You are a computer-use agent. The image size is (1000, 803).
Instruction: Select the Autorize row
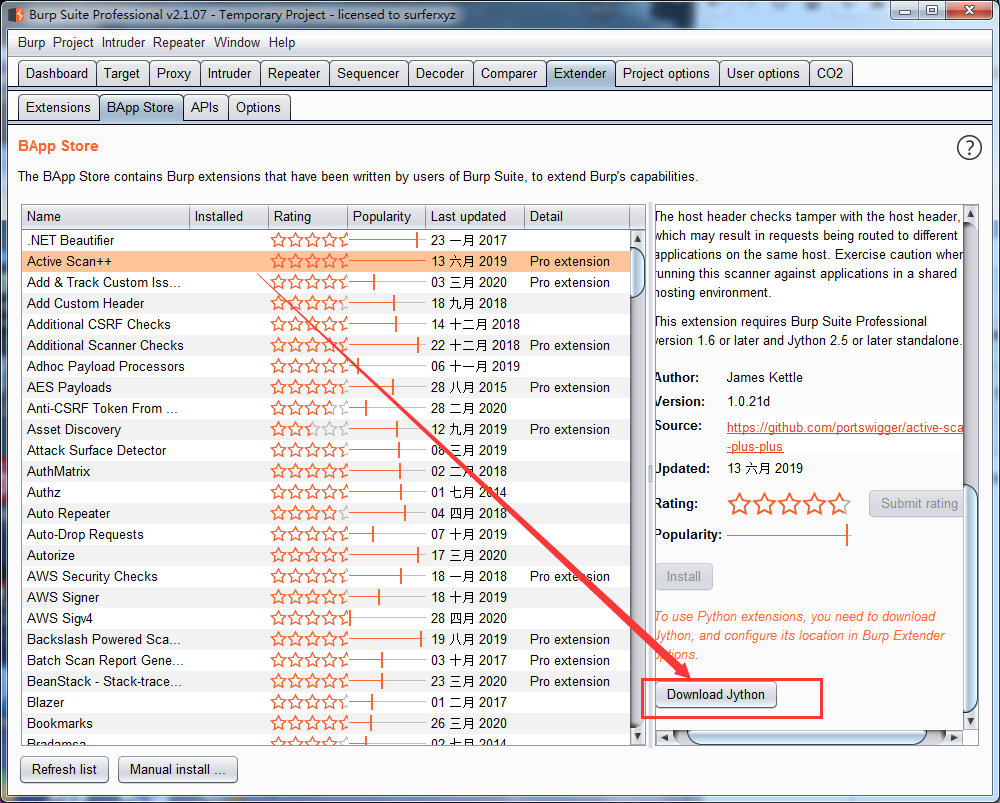[x=326, y=556]
